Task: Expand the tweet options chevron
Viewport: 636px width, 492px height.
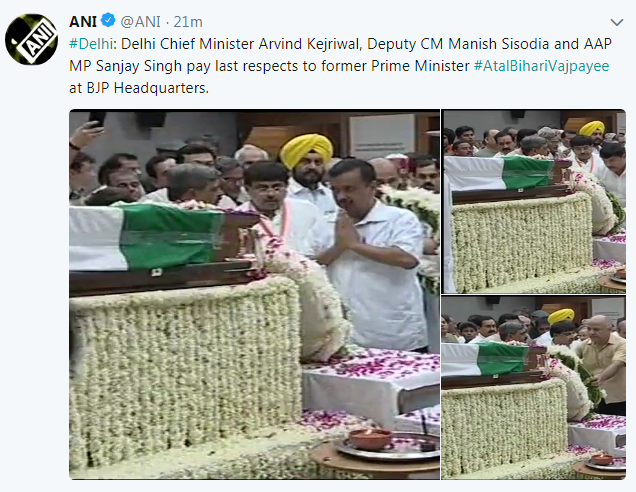Action: pos(617,22)
